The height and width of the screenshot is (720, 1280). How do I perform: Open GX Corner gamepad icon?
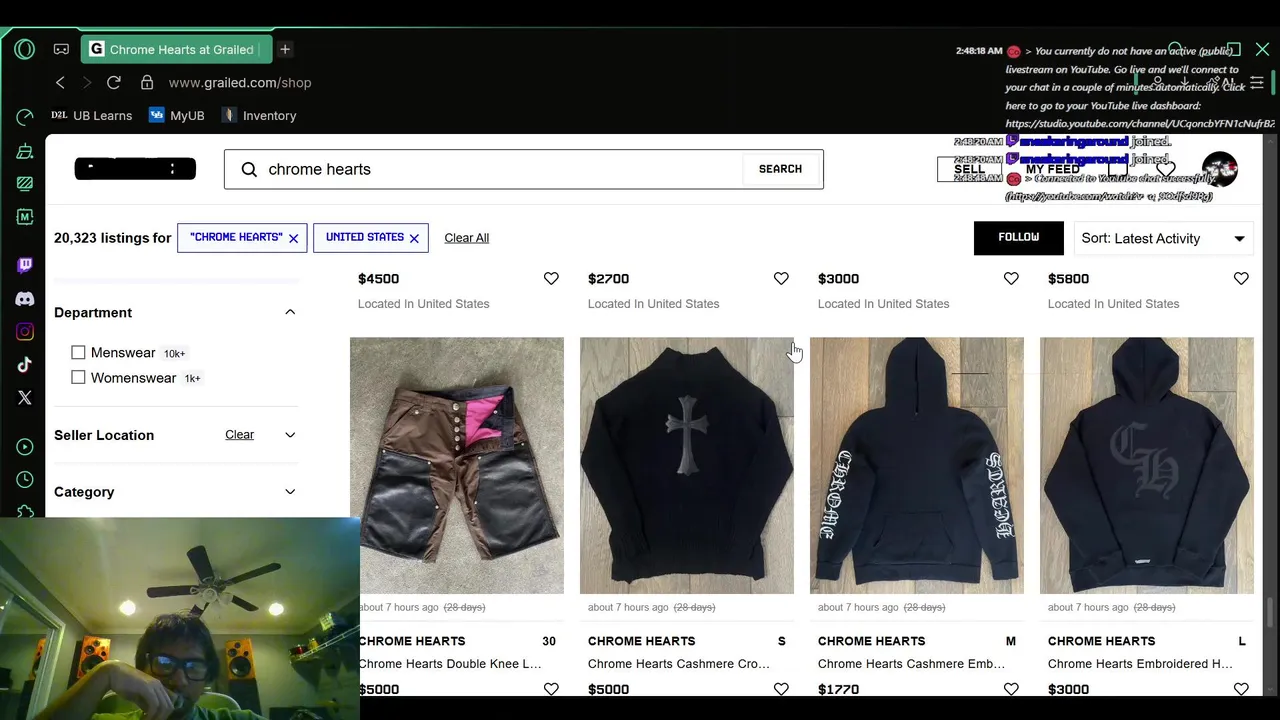61,49
